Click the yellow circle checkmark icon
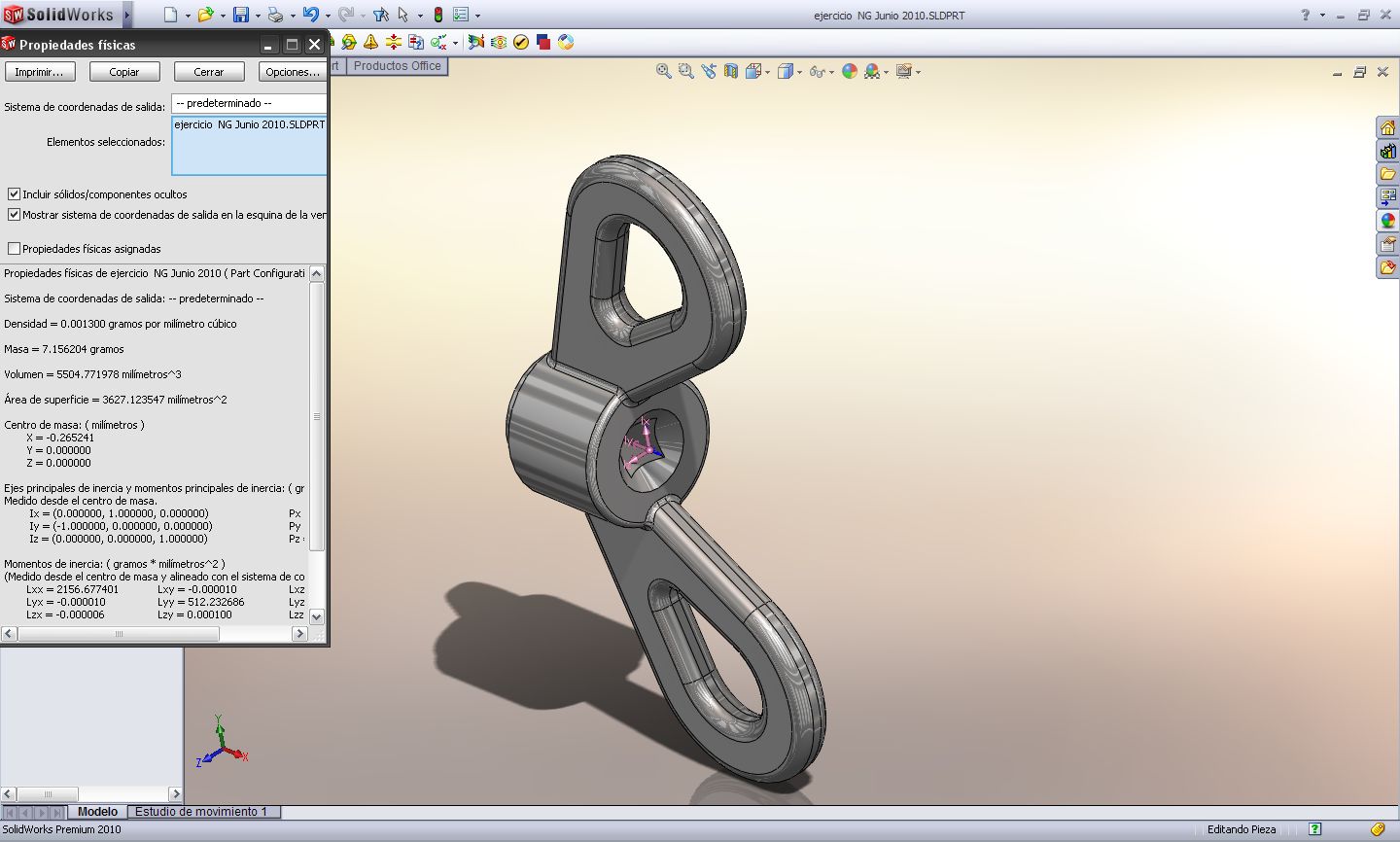This screenshot has width=1400, height=842. point(521,42)
